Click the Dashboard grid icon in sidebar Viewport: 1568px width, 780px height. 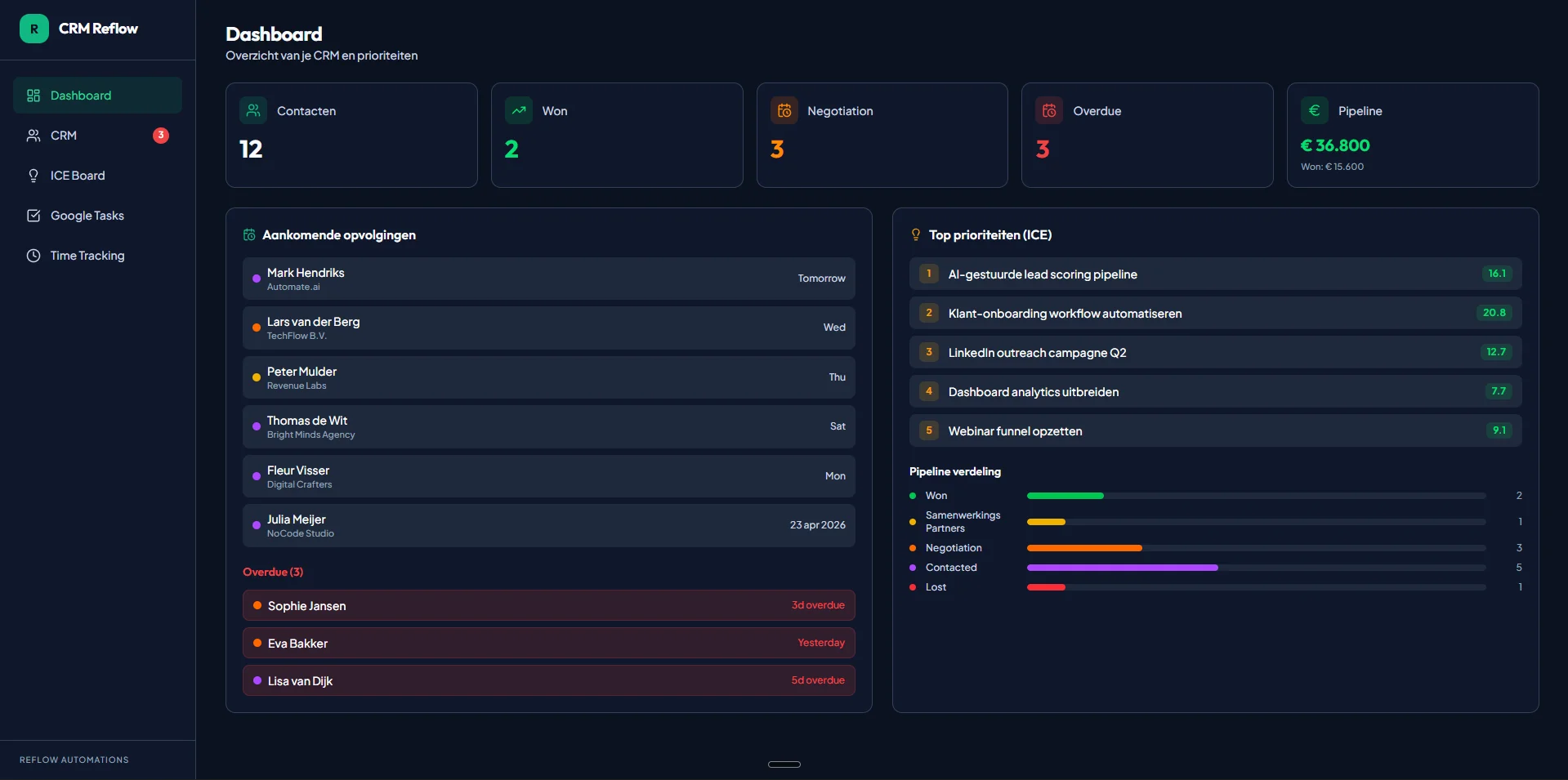34,96
